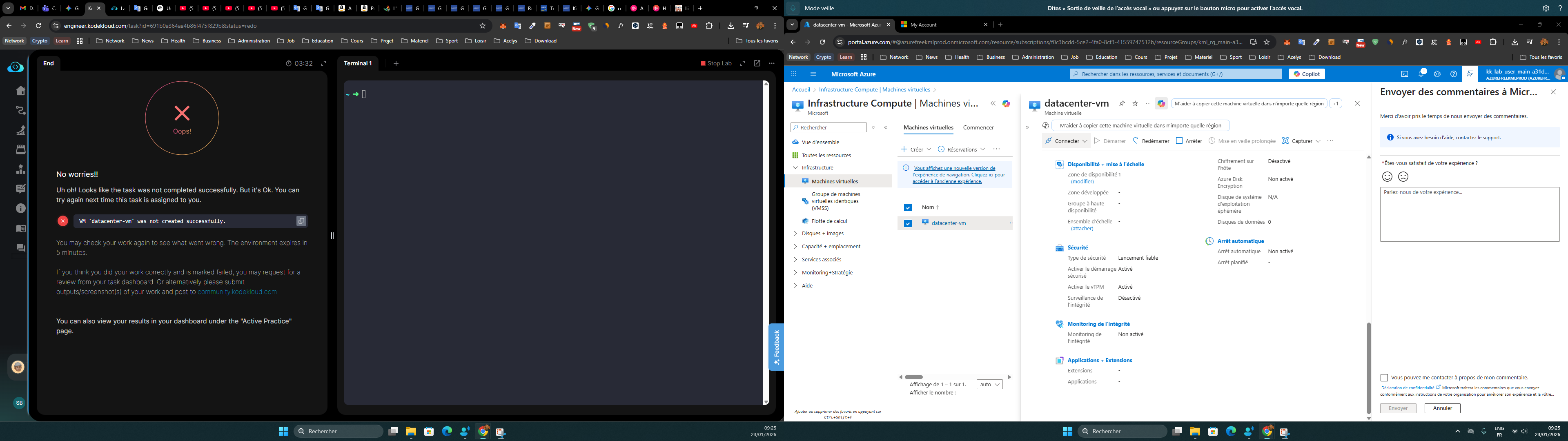Open Azure portal settings gear
The height and width of the screenshot is (441, 1568).
(1437, 73)
